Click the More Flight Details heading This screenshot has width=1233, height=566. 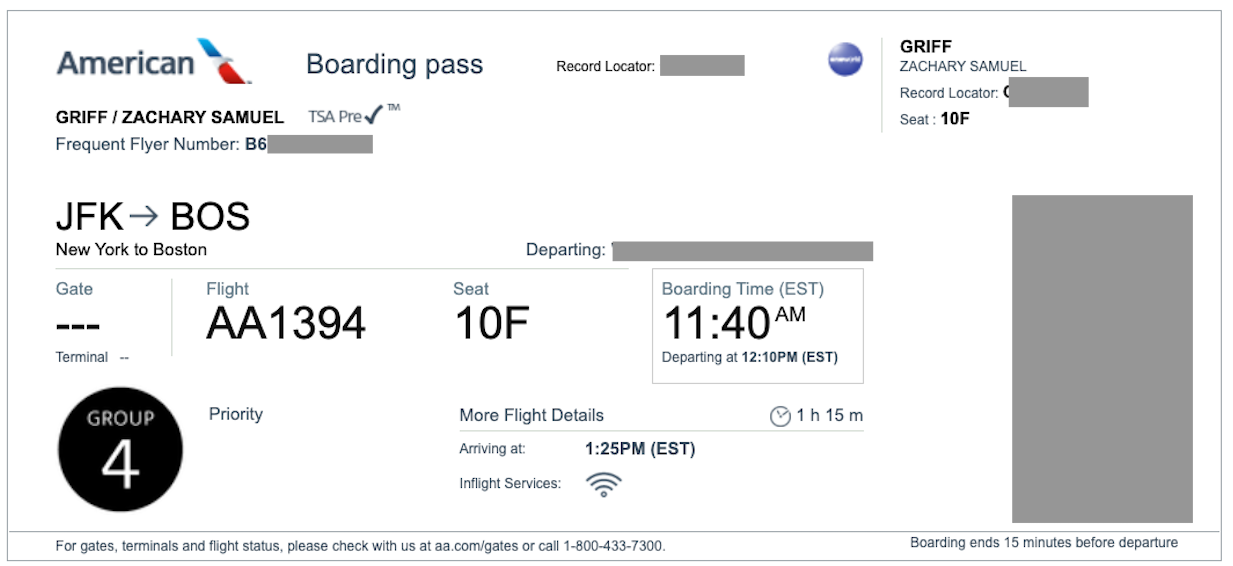coord(531,415)
